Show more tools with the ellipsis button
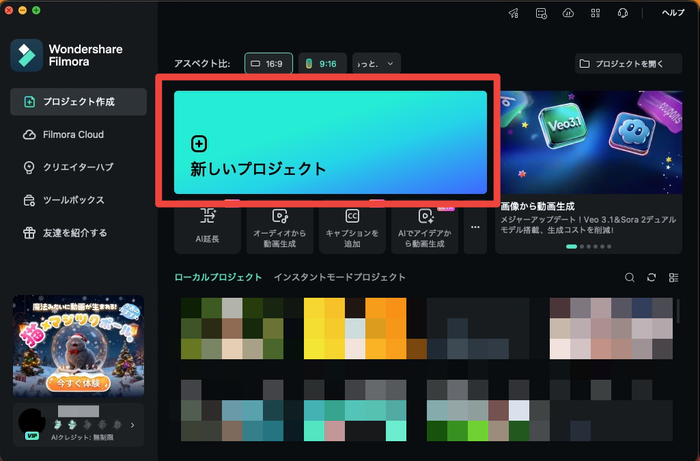Viewport: 700px width, 461px height. click(x=475, y=228)
